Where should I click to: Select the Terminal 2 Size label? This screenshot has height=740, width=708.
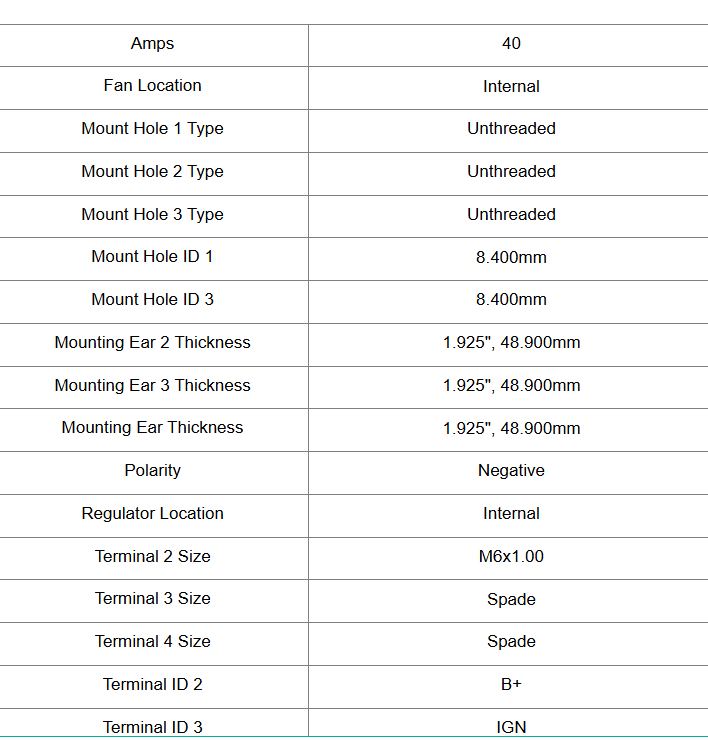pyautogui.click(x=152, y=556)
